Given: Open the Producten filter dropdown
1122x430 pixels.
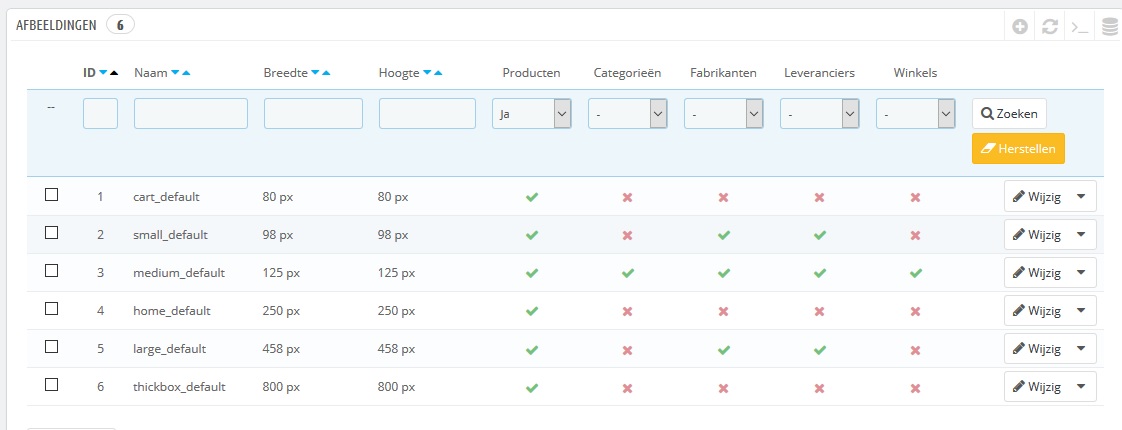Looking at the screenshot, I should click(x=532, y=115).
